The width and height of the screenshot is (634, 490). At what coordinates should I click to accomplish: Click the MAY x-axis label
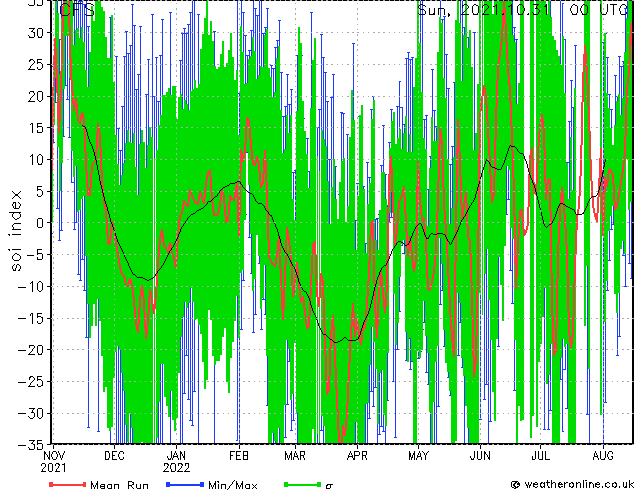(x=418, y=456)
